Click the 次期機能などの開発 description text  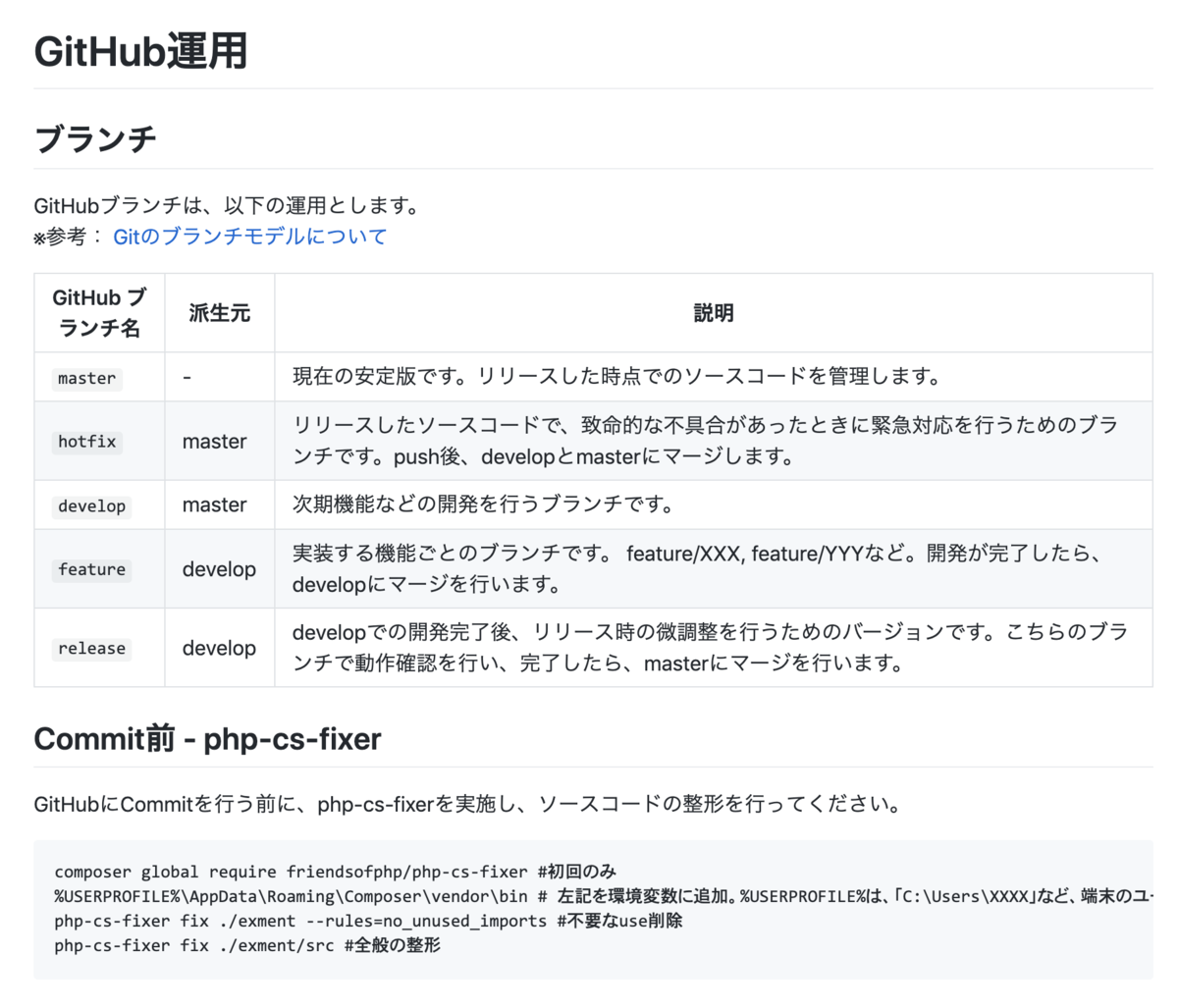[x=484, y=504]
